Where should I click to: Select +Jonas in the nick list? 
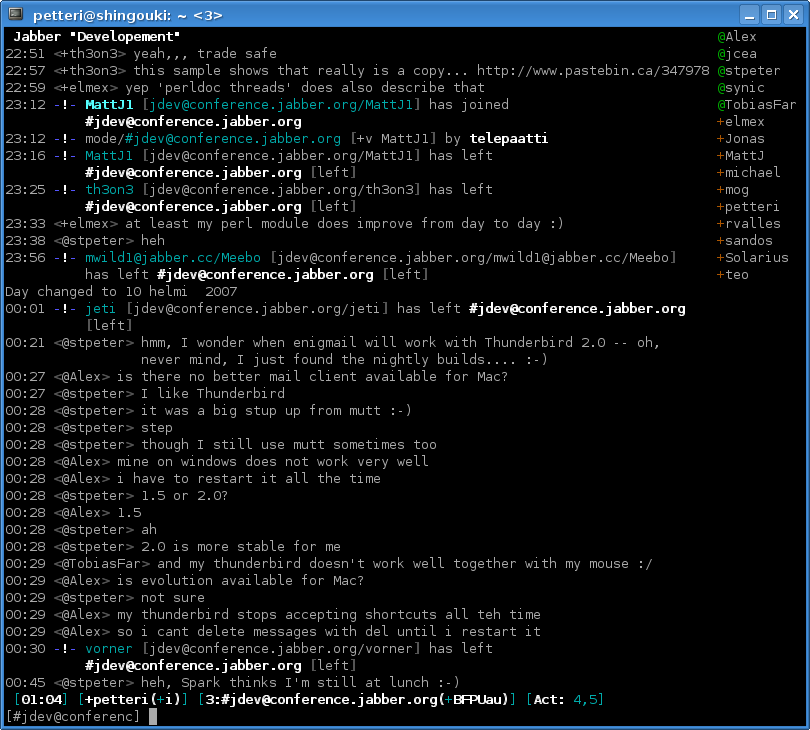click(741, 139)
